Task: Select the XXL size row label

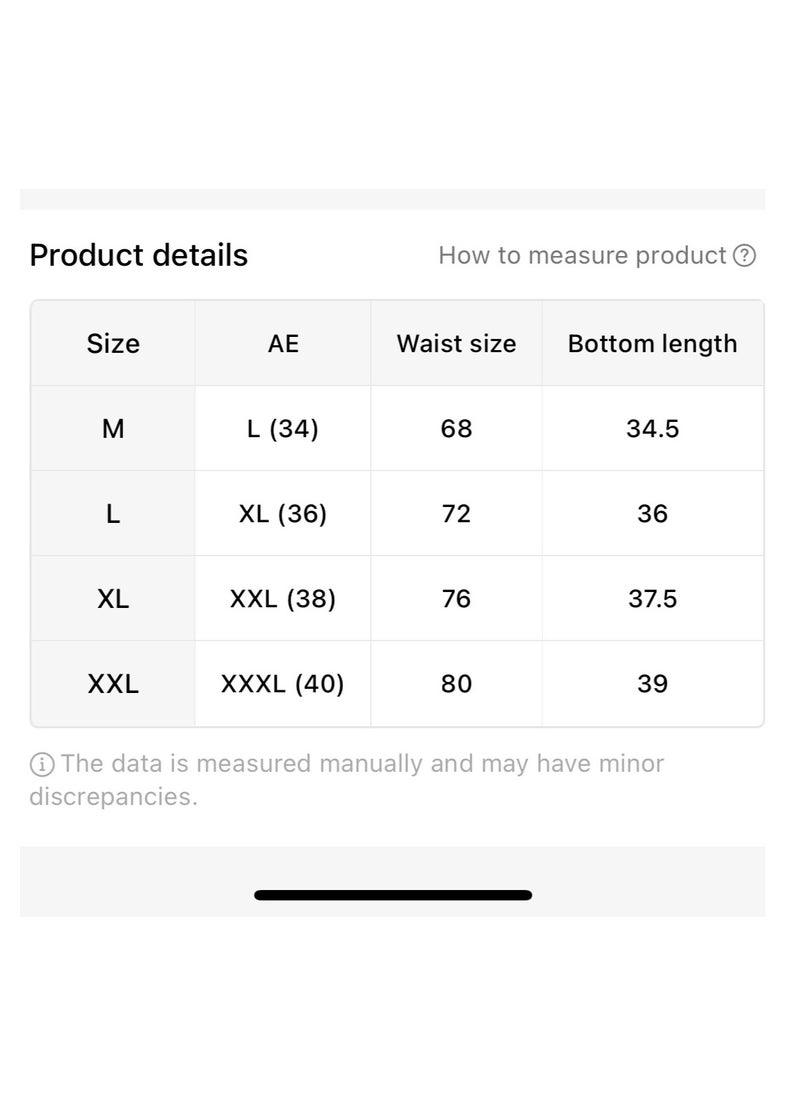Action: coord(113,684)
